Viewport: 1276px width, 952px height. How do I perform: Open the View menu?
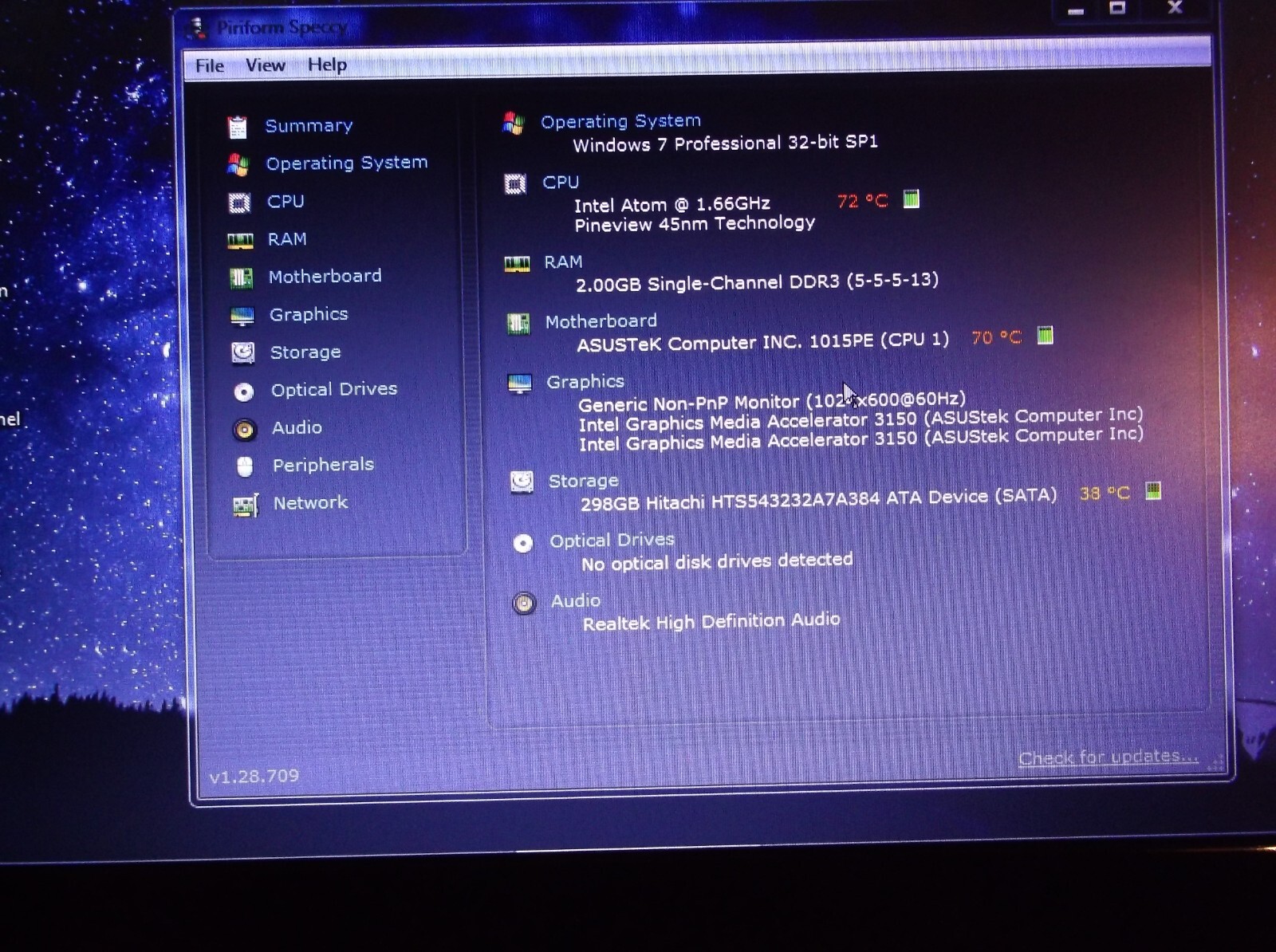coord(266,65)
